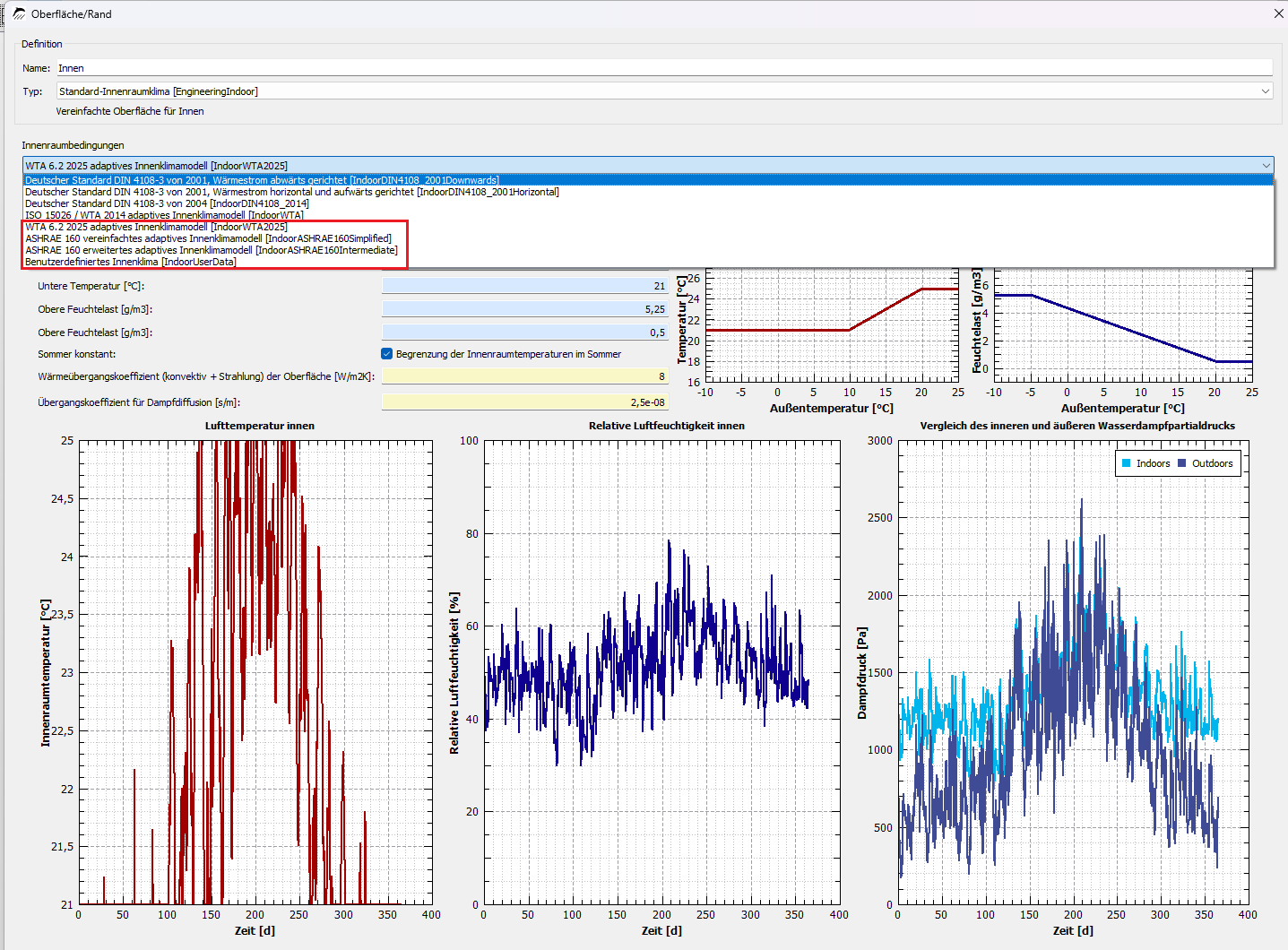Image resolution: width=1288 pixels, height=950 pixels.
Task: Choose Deutscher Standard DIN 4108-3 von 2004
Action: (x=648, y=203)
